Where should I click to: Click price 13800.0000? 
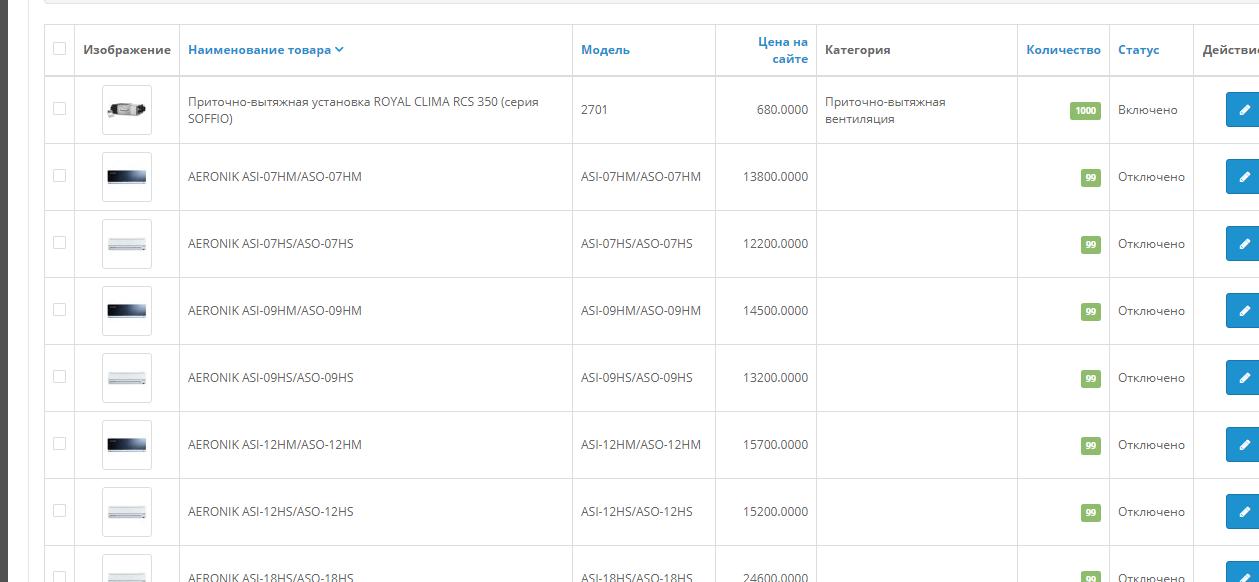(x=776, y=177)
